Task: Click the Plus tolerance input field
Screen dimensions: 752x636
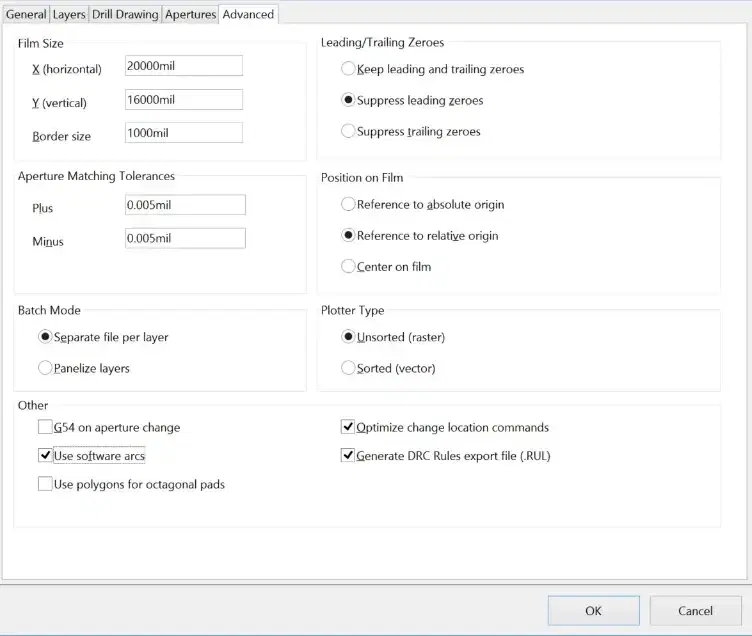Action: [185, 205]
